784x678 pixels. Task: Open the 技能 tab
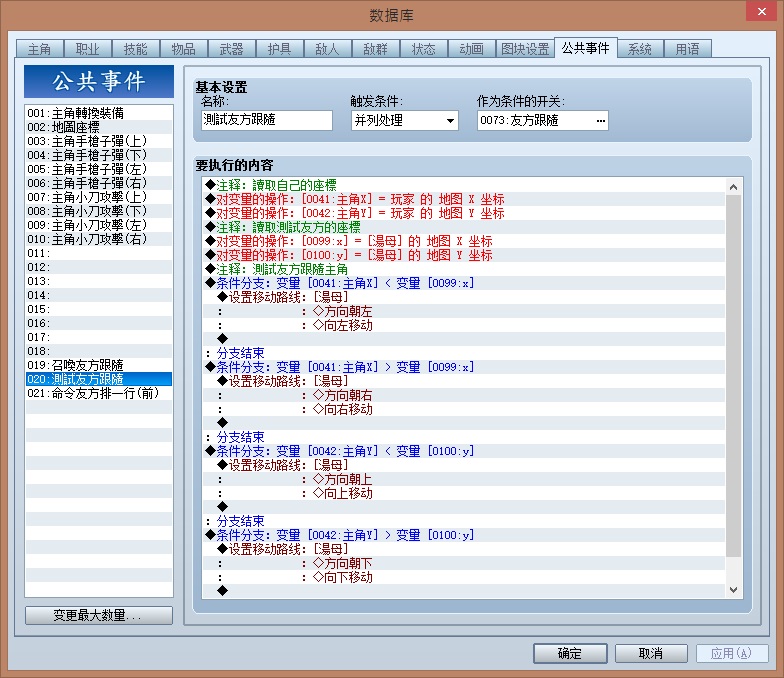136,49
